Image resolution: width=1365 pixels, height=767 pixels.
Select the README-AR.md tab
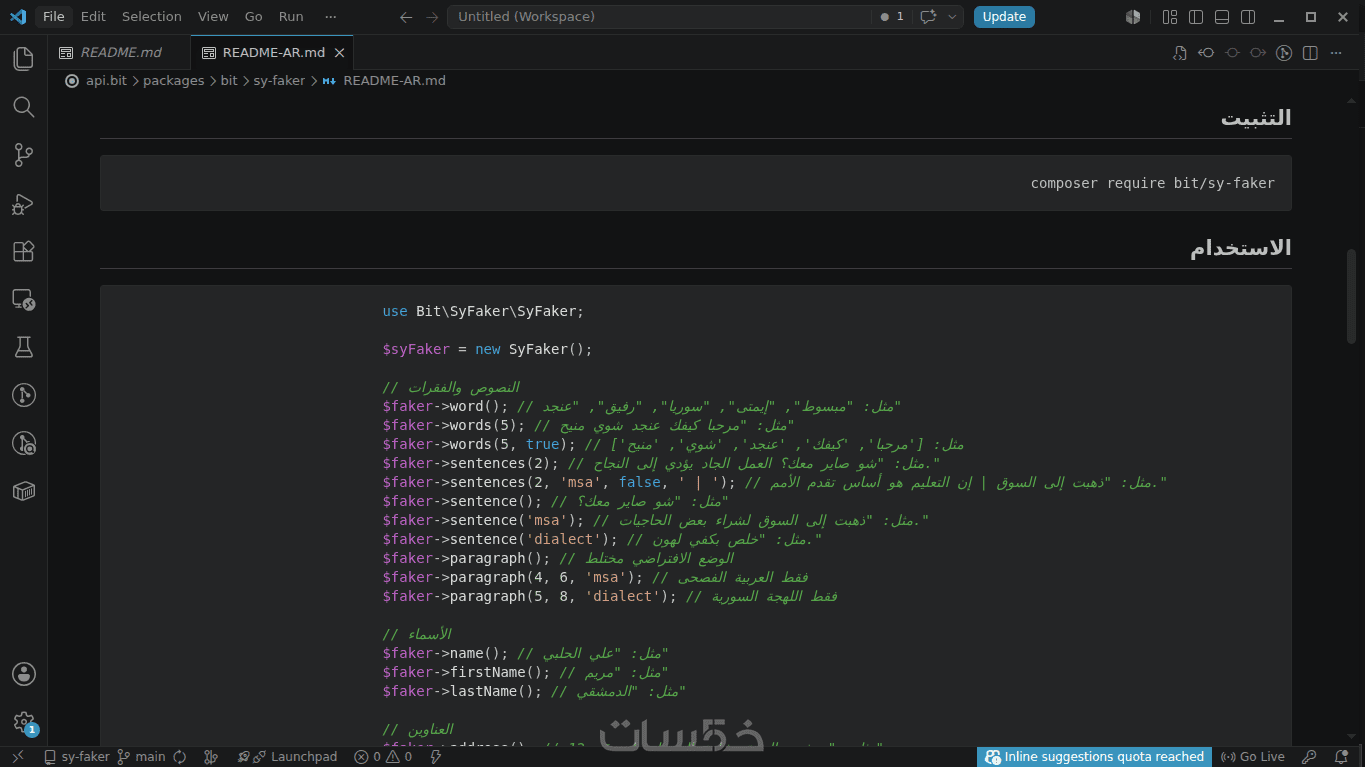point(273,53)
